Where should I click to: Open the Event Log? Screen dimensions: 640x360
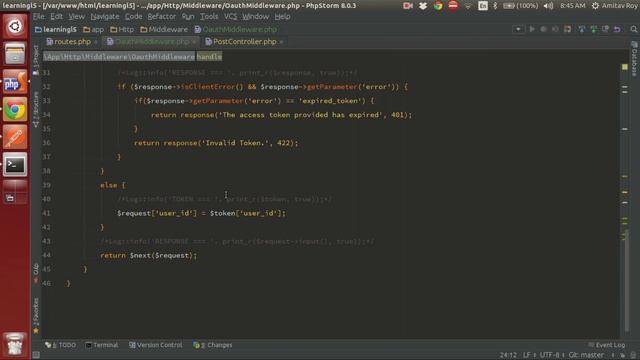(x=607, y=345)
